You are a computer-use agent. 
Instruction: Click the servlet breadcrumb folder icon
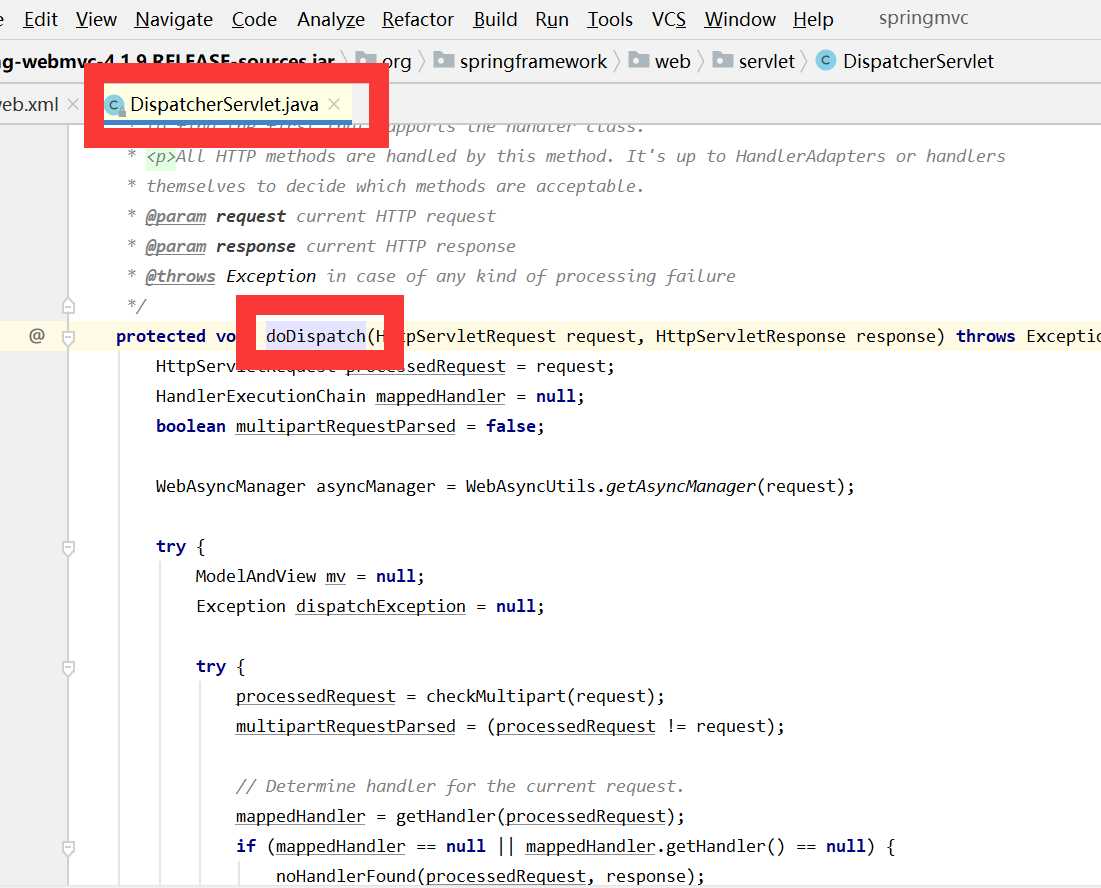pyautogui.click(x=722, y=60)
